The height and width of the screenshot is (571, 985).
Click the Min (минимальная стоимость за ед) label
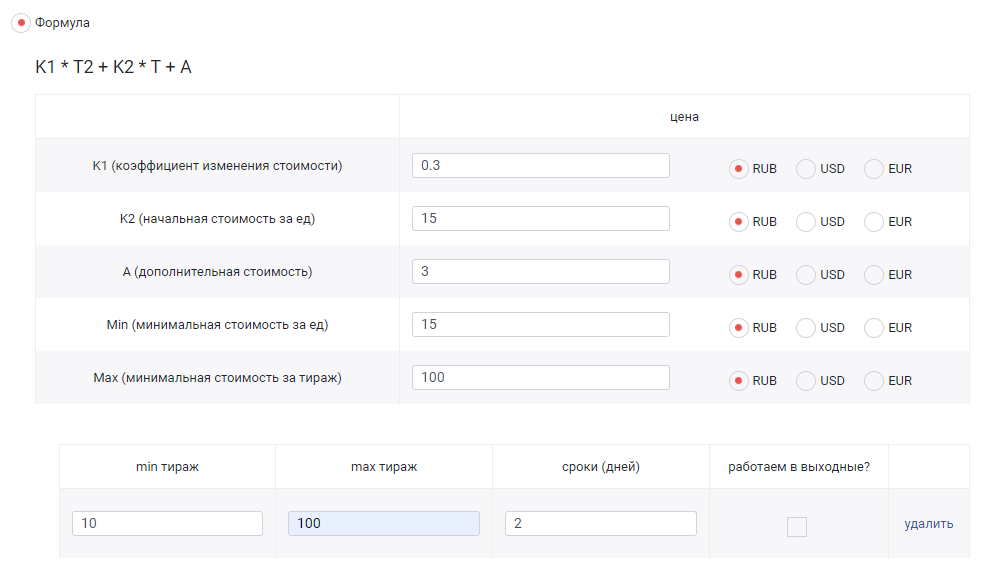point(217,325)
